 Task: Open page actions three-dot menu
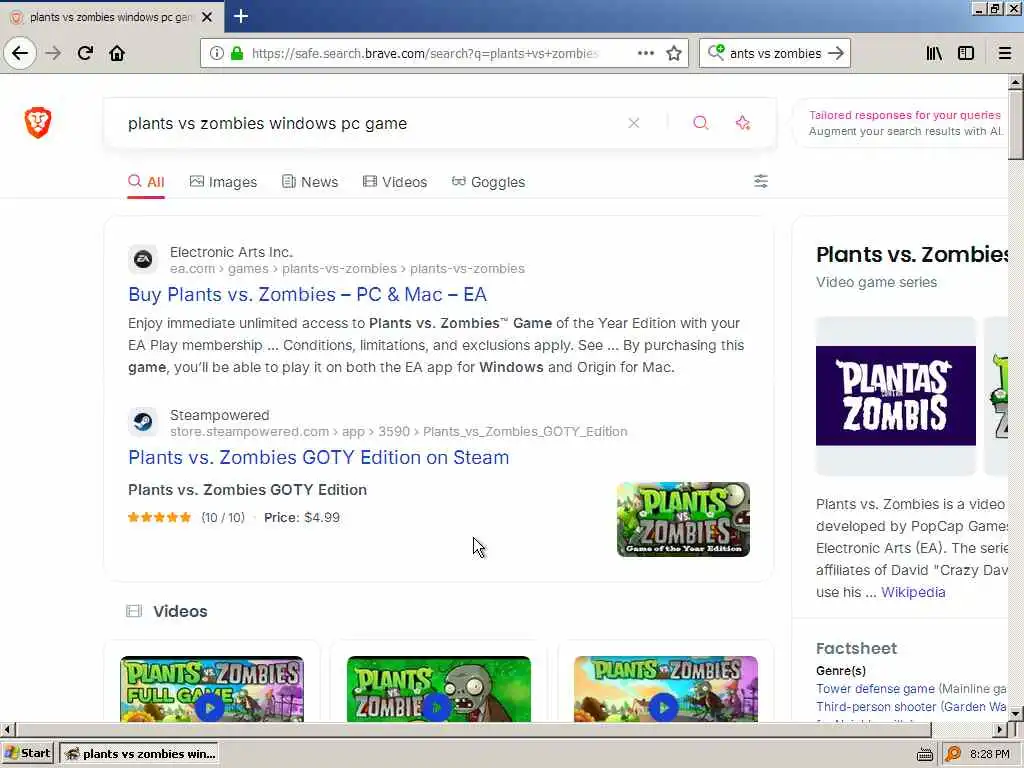pos(645,54)
